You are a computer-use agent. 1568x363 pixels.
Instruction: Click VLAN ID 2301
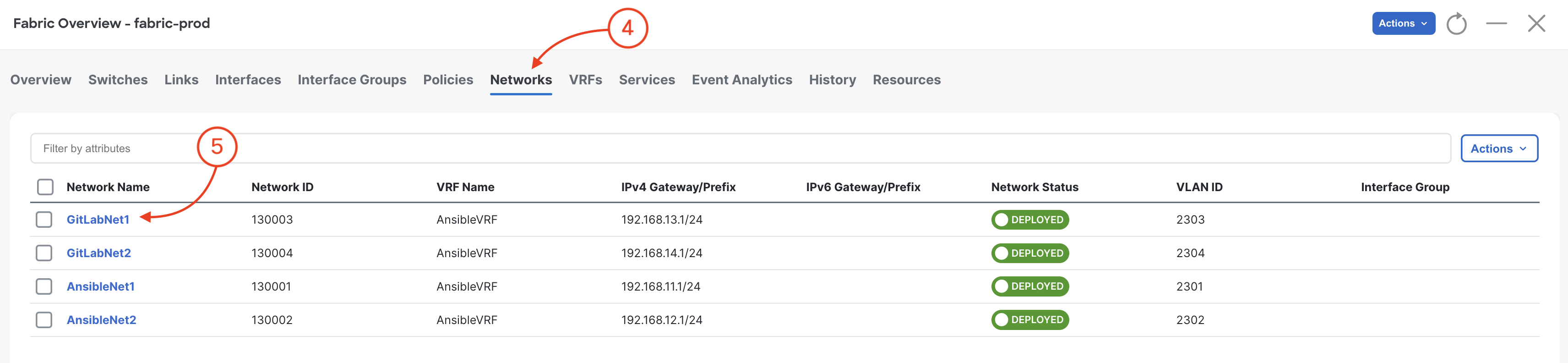(x=1189, y=286)
